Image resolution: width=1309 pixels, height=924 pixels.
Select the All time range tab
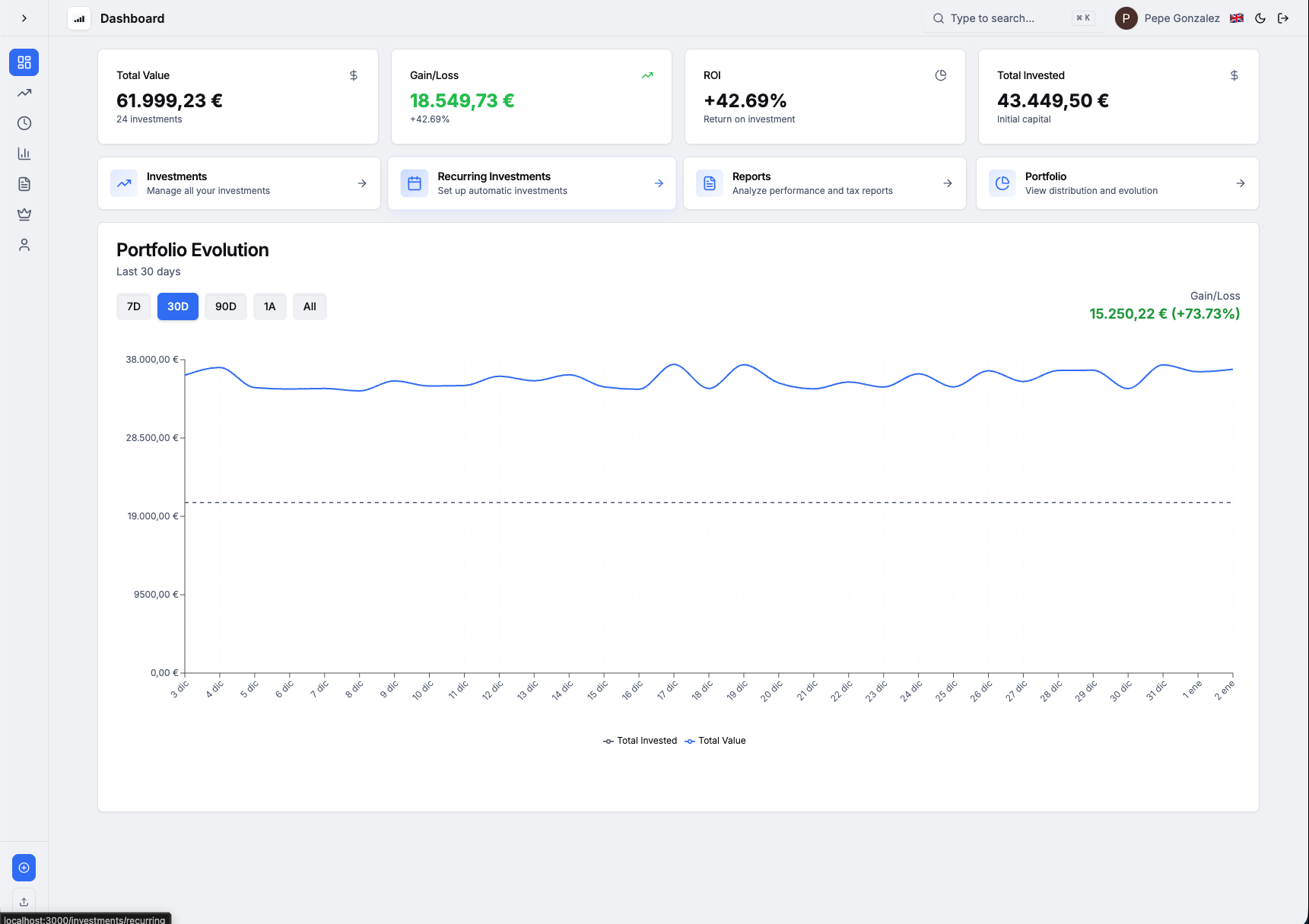click(x=310, y=306)
